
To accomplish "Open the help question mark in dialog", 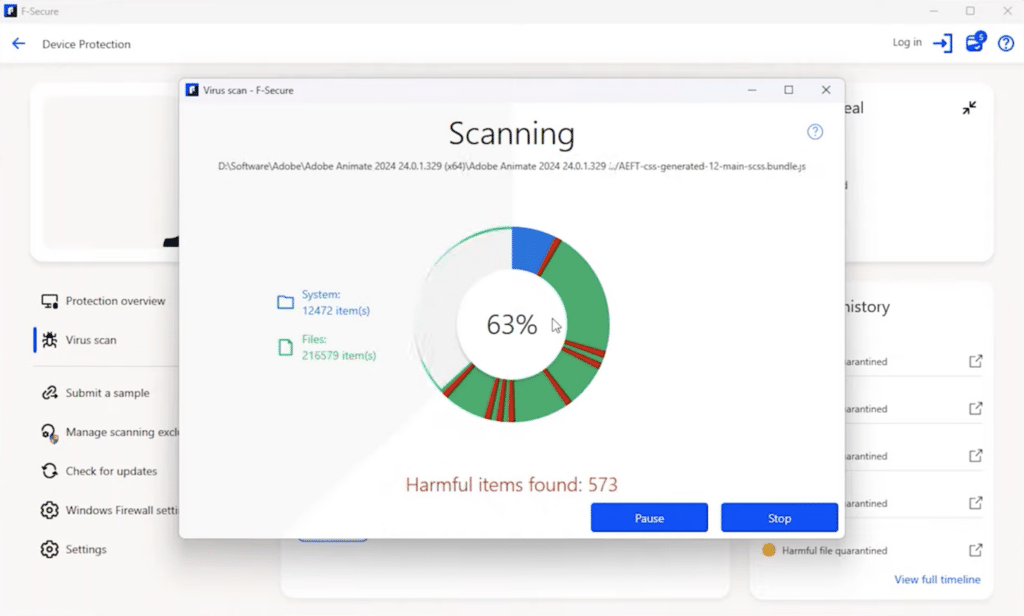I will [815, 132].
